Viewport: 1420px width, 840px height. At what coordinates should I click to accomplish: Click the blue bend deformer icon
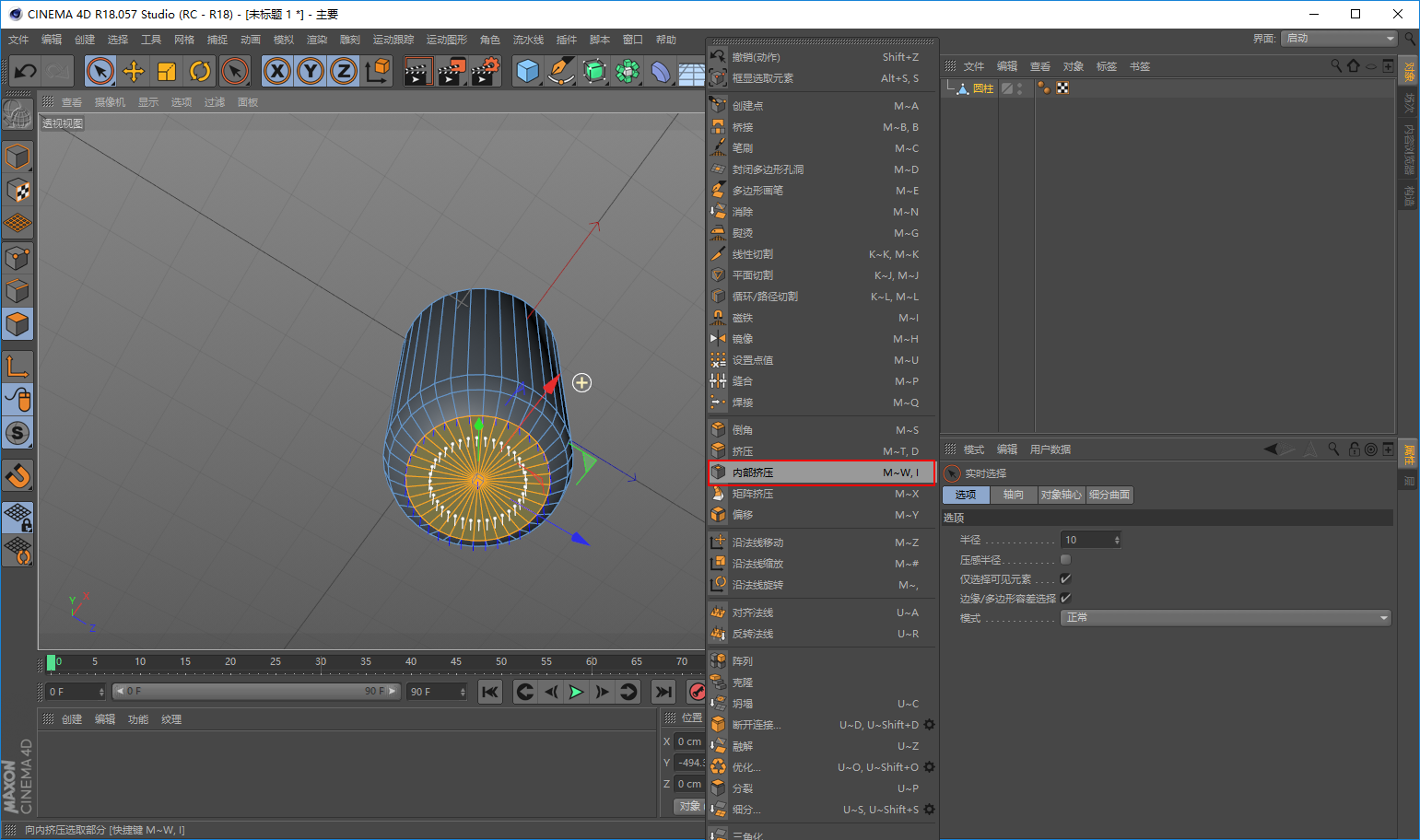tap(661, 71)
